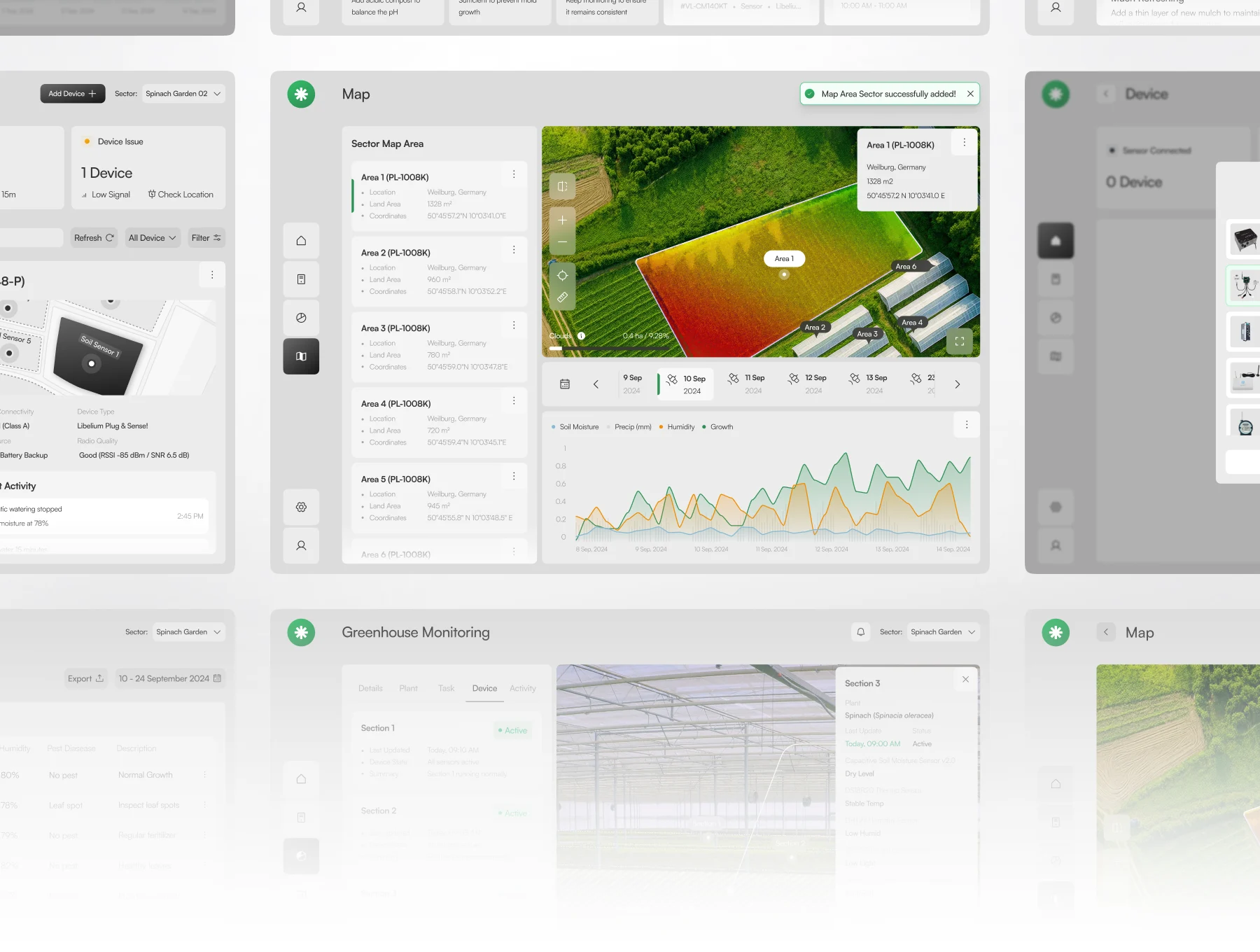Switch to the Task tab

tap(446, 689)
